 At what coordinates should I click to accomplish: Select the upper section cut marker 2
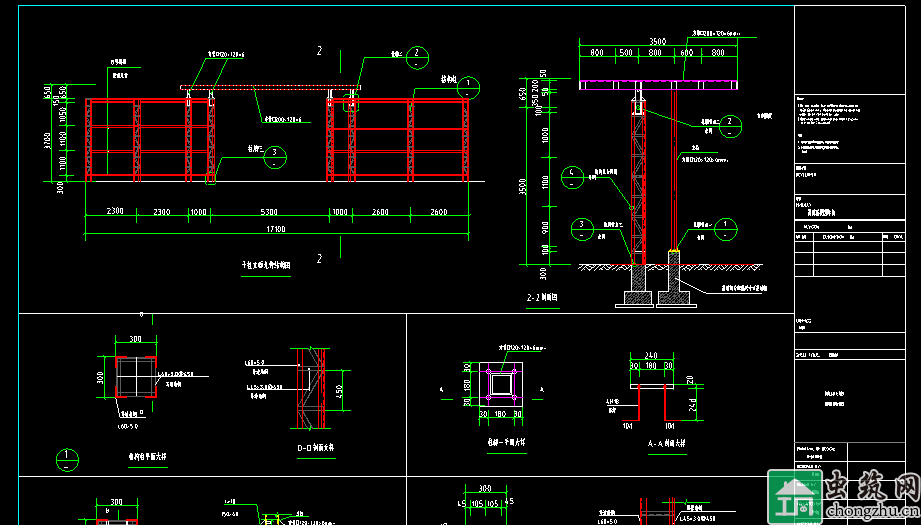tap(319, 50)
